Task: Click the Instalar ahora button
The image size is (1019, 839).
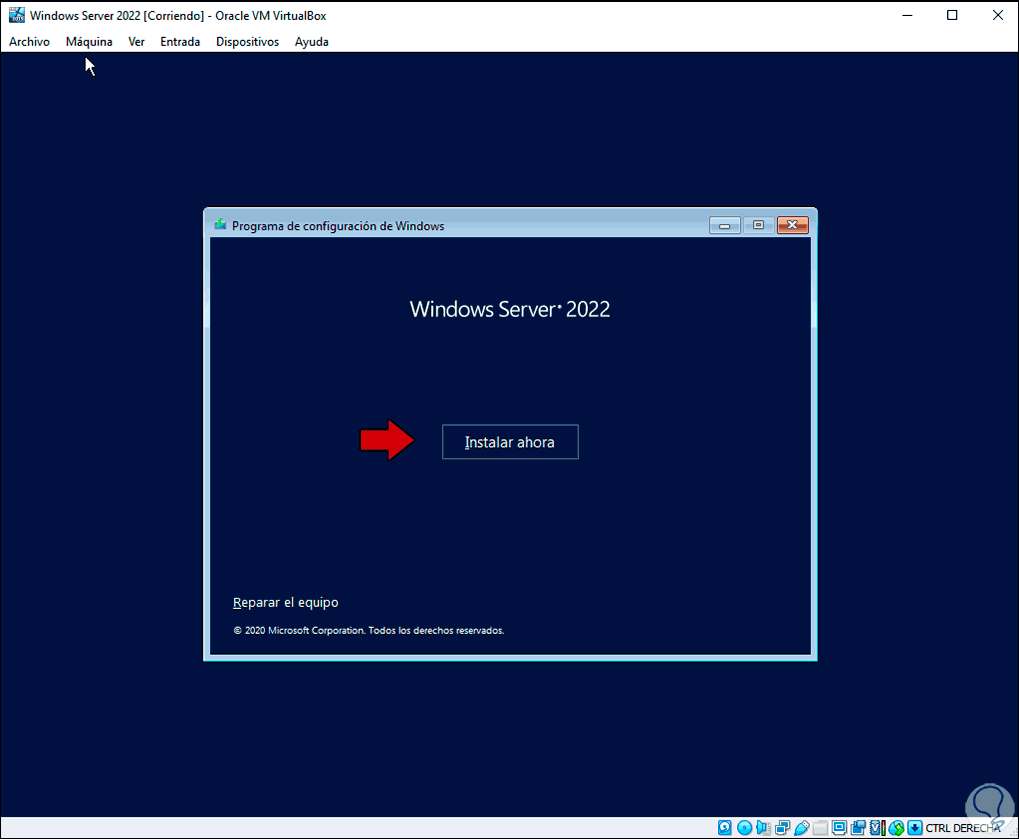Action: [510, 442]
